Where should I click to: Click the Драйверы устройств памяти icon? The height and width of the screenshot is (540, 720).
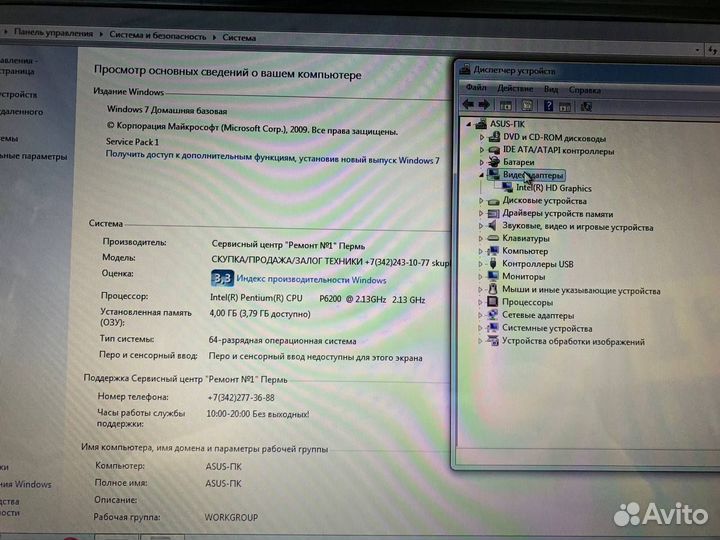(x=493, y=214)
